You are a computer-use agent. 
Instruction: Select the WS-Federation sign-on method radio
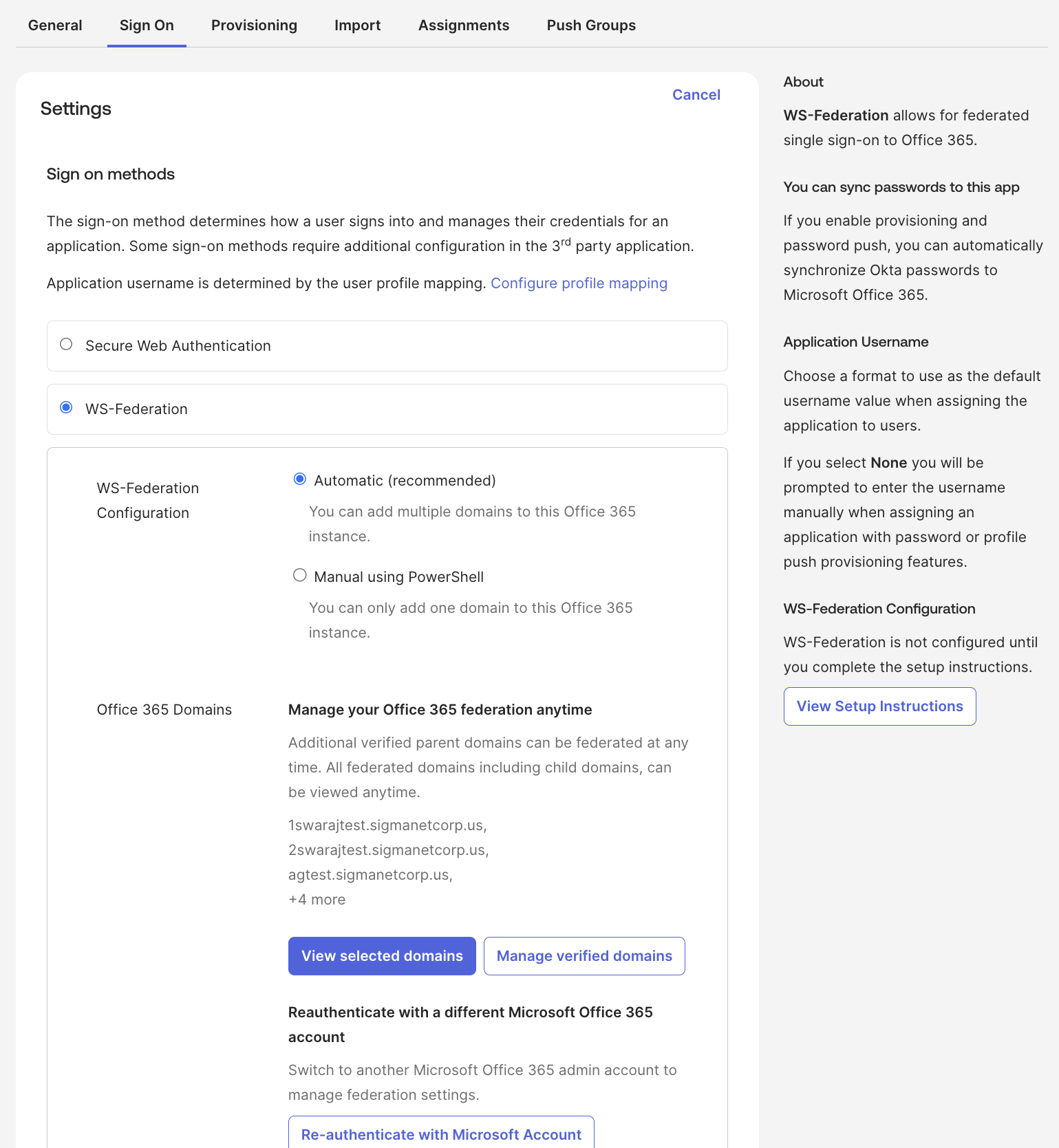coord(66,408)
